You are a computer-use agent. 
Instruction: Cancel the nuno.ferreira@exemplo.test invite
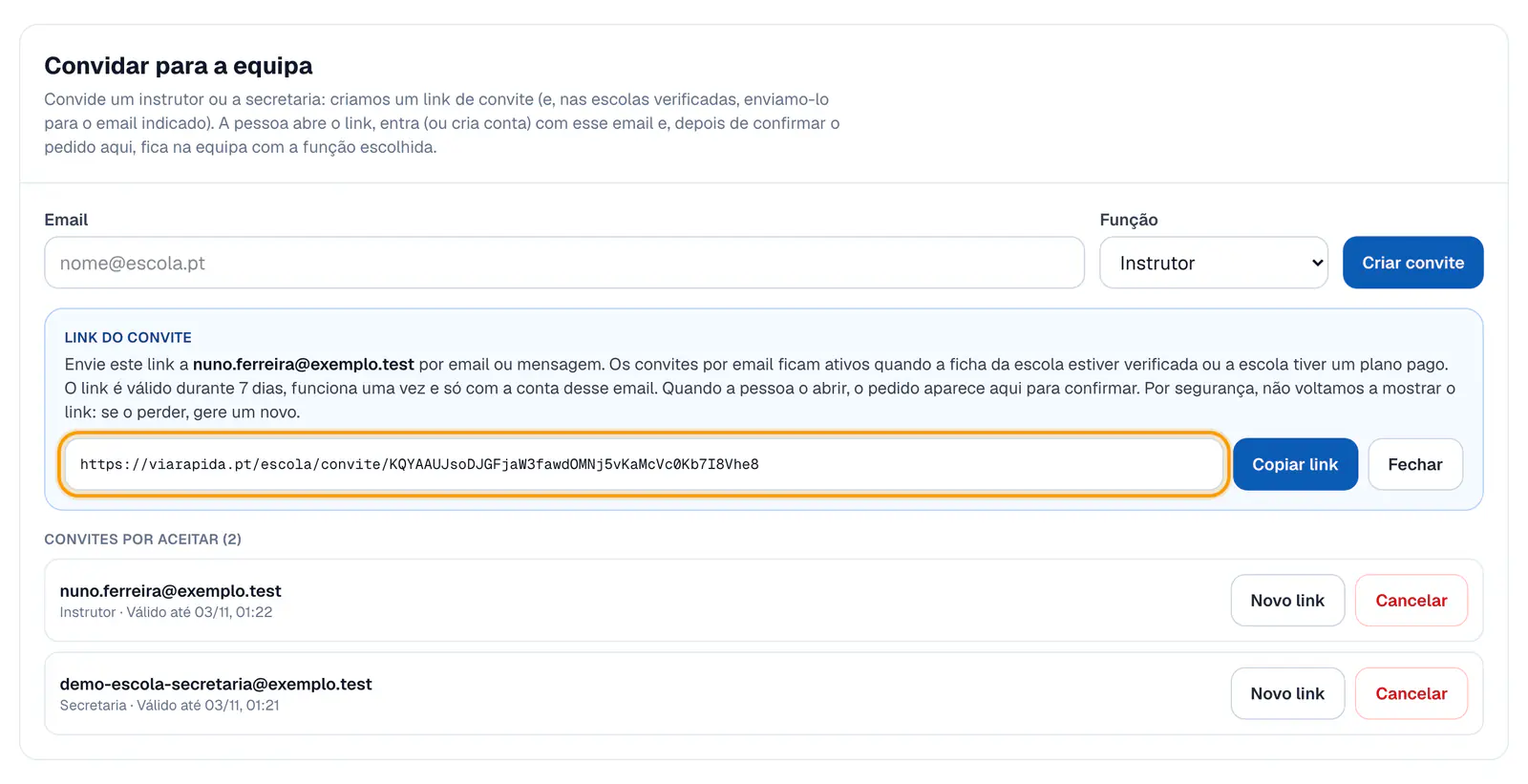point(1411,601)
